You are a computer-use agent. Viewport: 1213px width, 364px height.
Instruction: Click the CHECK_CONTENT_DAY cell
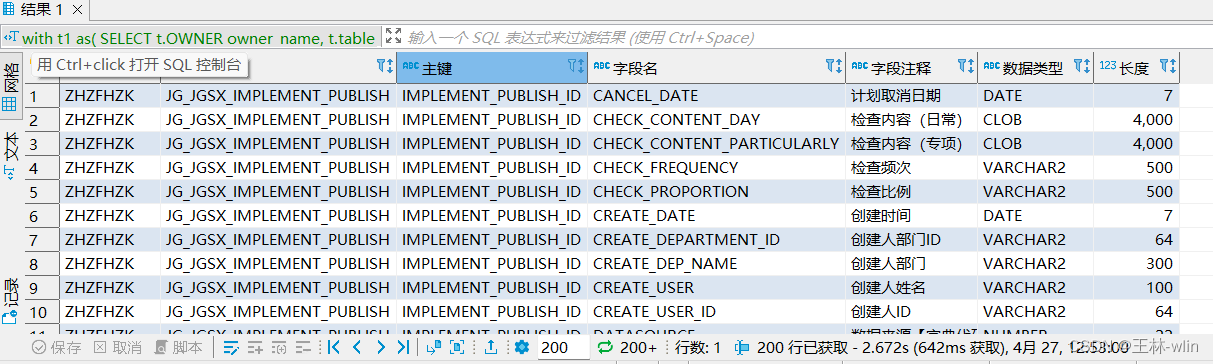(716, 120)
